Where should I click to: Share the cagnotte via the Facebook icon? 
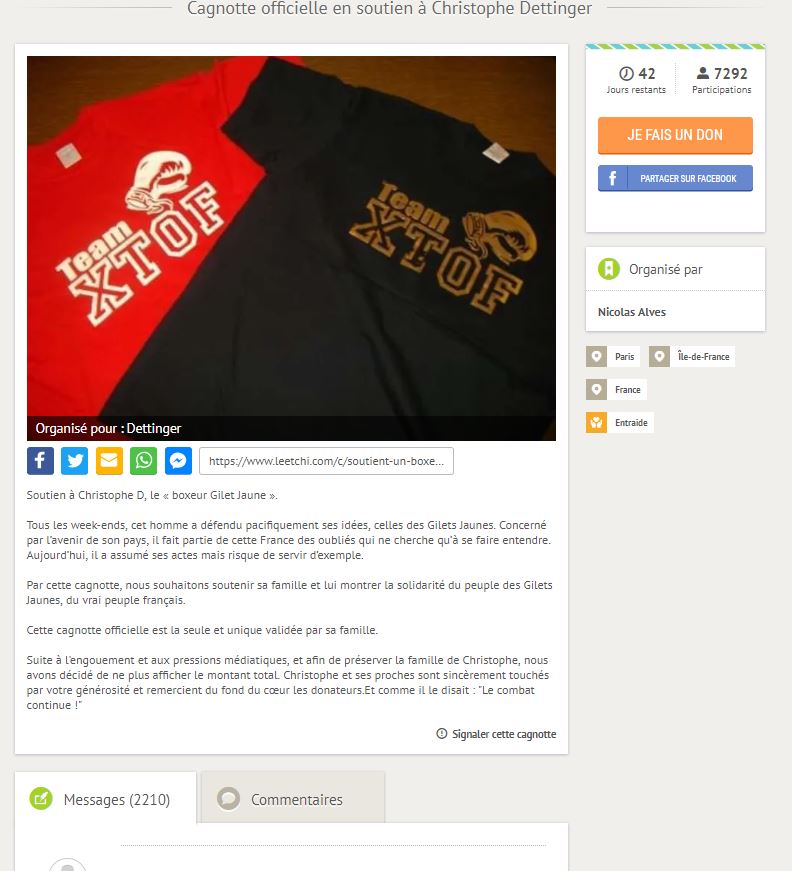click(40, 460)
